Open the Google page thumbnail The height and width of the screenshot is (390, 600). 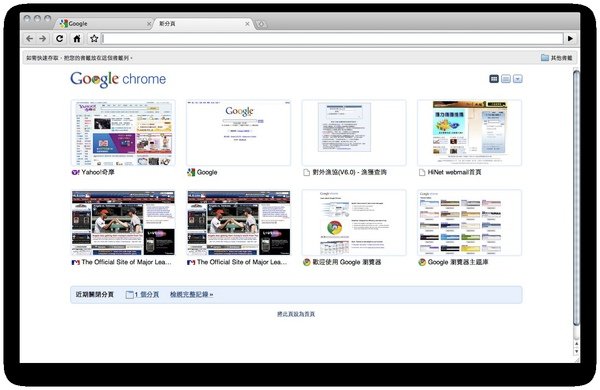point(238,133)
